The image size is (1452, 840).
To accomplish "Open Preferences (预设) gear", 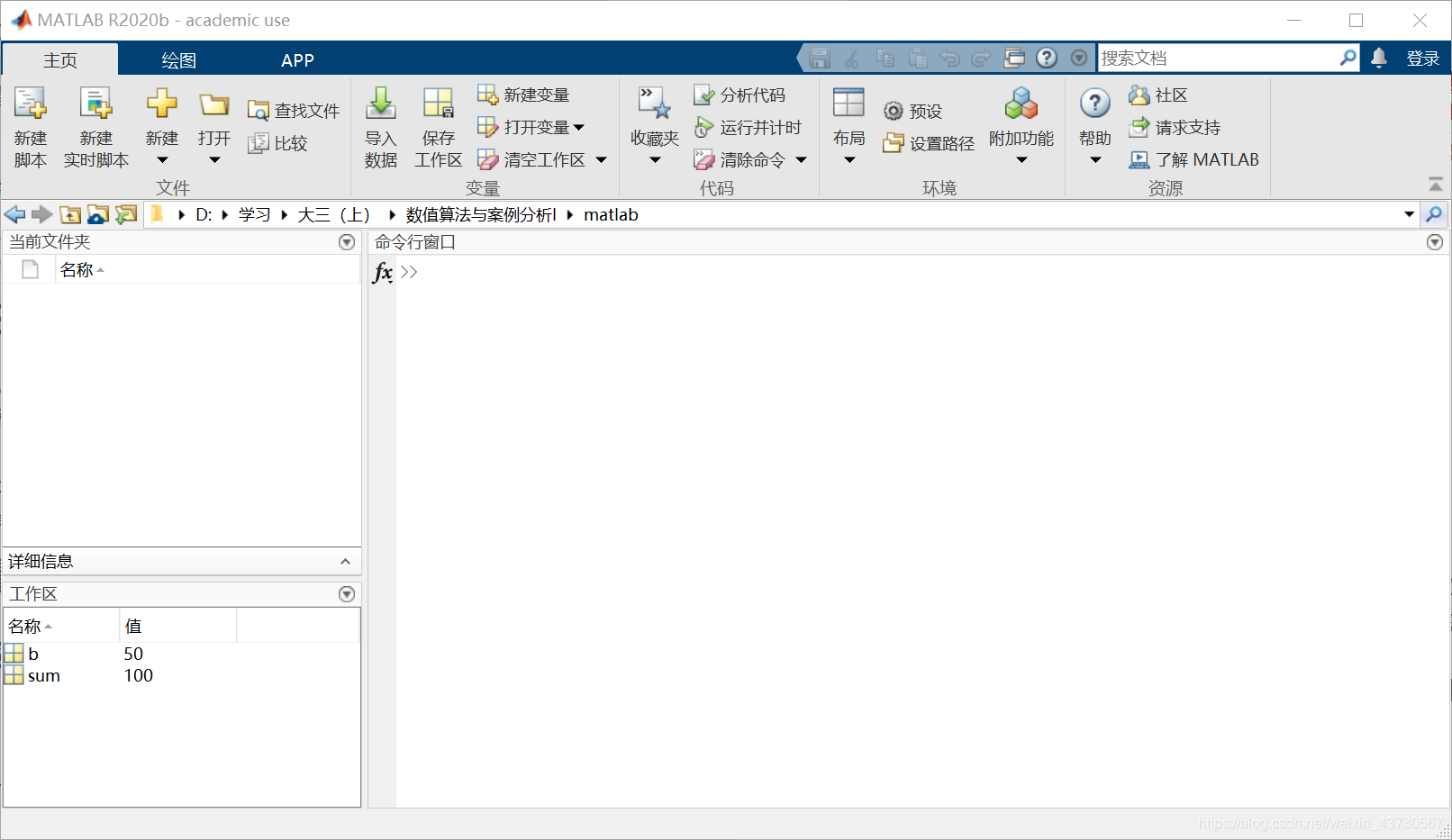I will [x=912, y=111].
